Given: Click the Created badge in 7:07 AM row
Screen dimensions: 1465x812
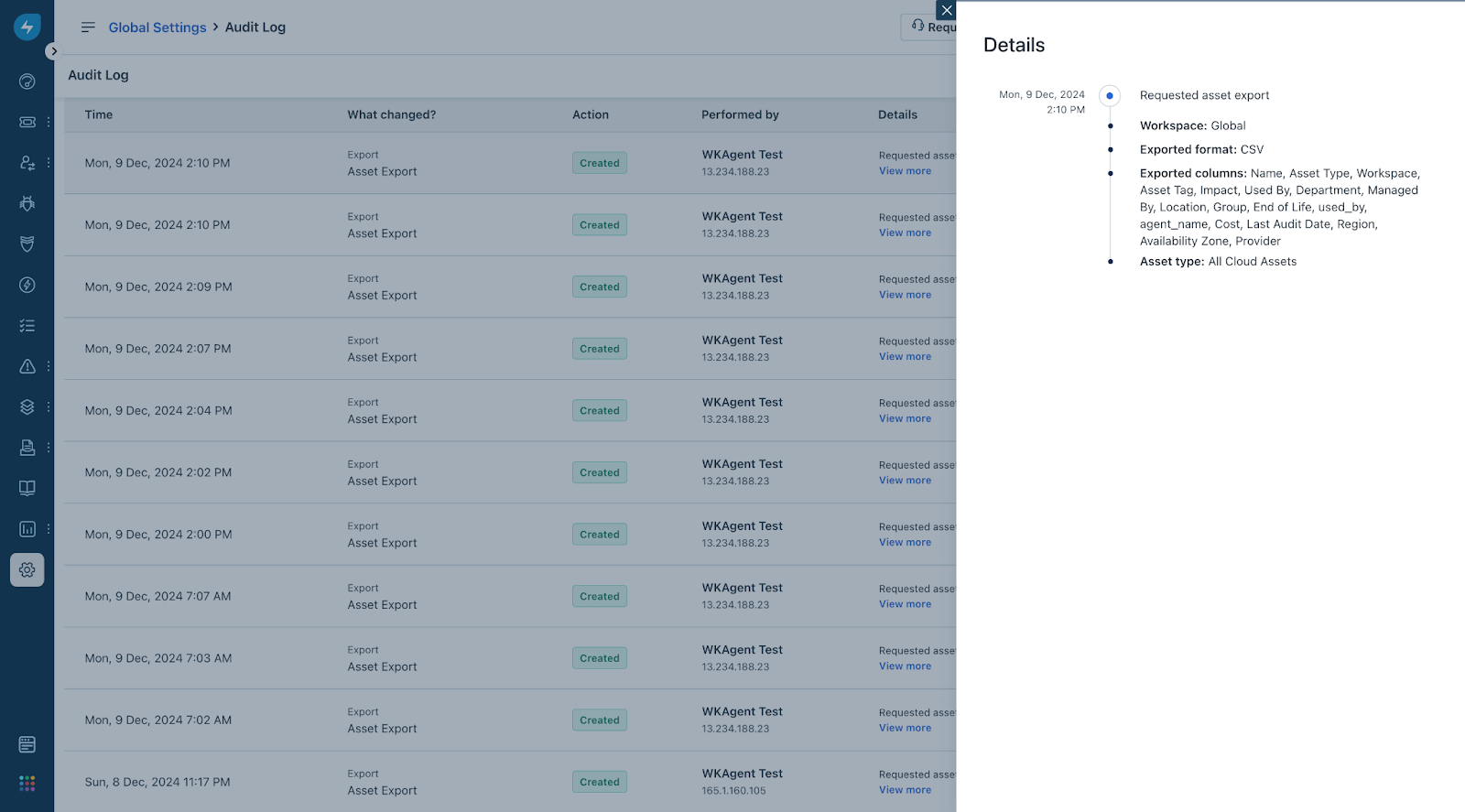Looking at the screenshot, I should click(x=600, y=596).
